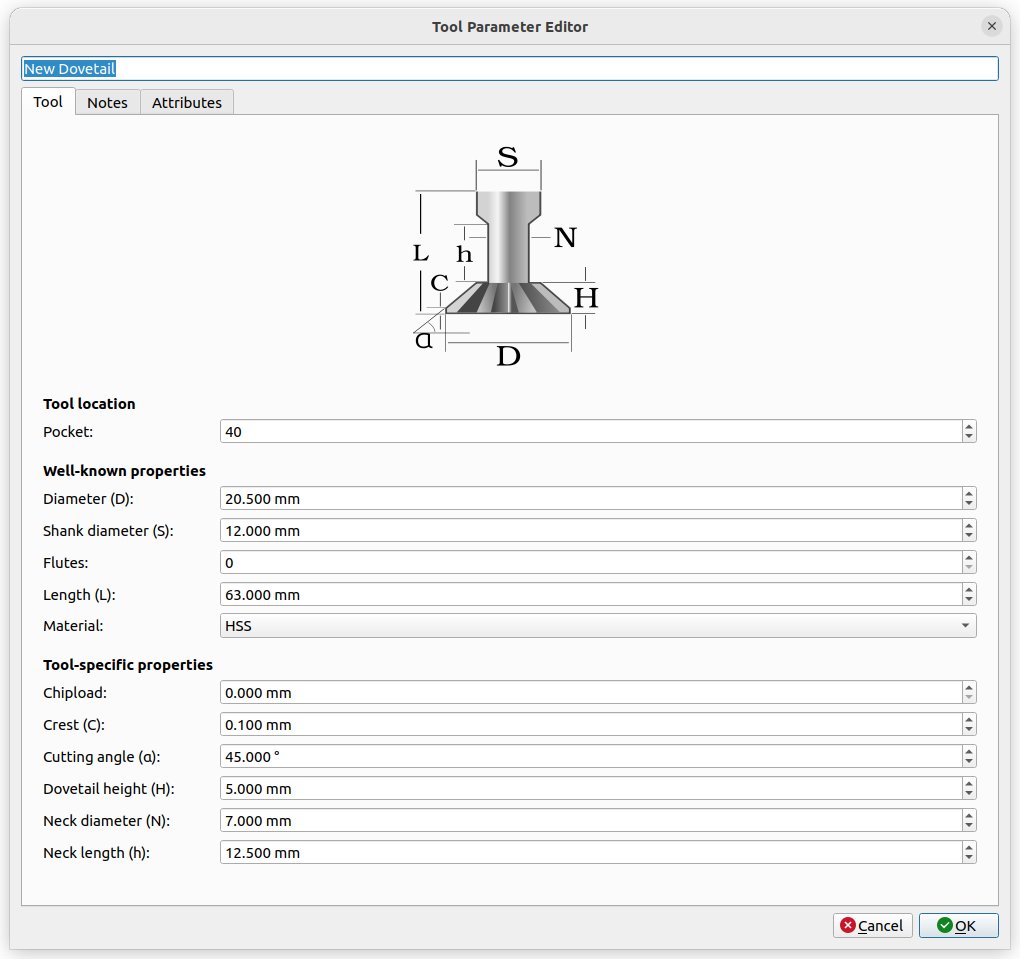Decrease Cutting angle with down arrow
This screenshot has width=1020, height=959.
(969, 762)
